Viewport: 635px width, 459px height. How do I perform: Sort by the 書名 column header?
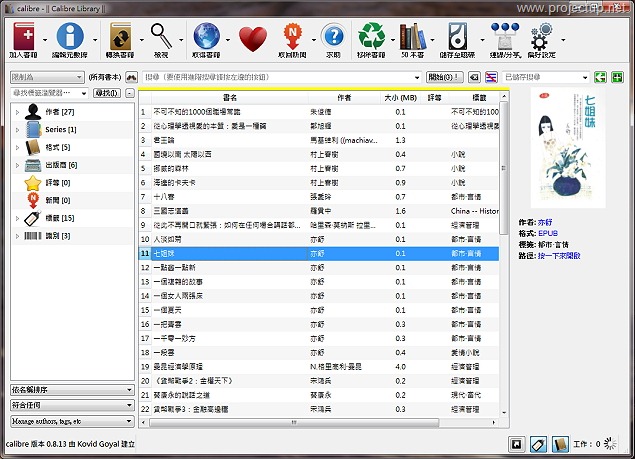tap(229, 98)
